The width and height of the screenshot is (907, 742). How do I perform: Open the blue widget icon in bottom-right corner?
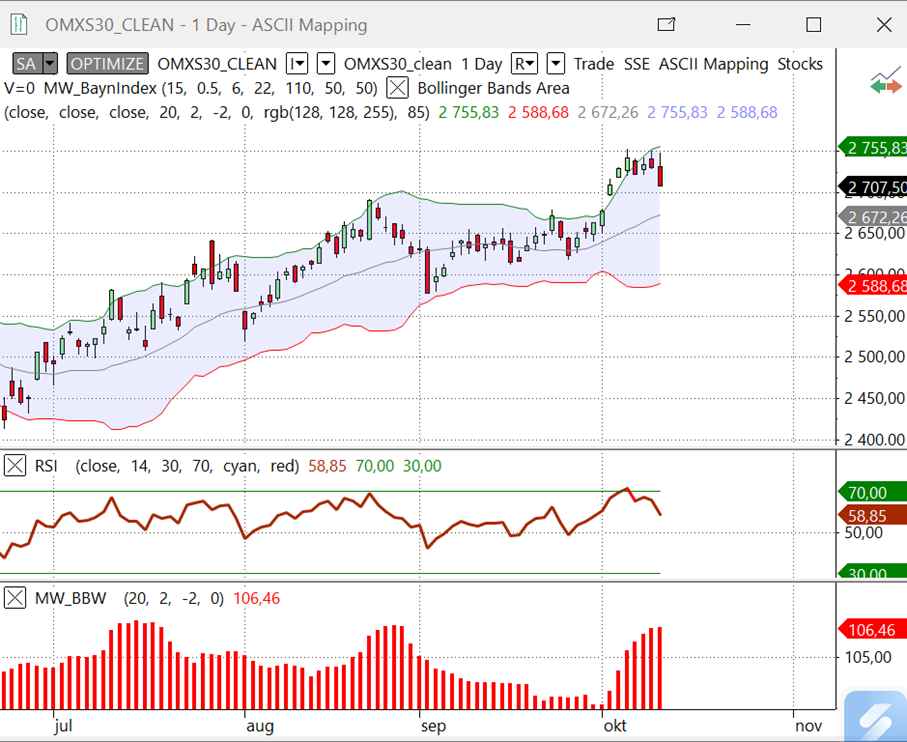click(875, 716)
